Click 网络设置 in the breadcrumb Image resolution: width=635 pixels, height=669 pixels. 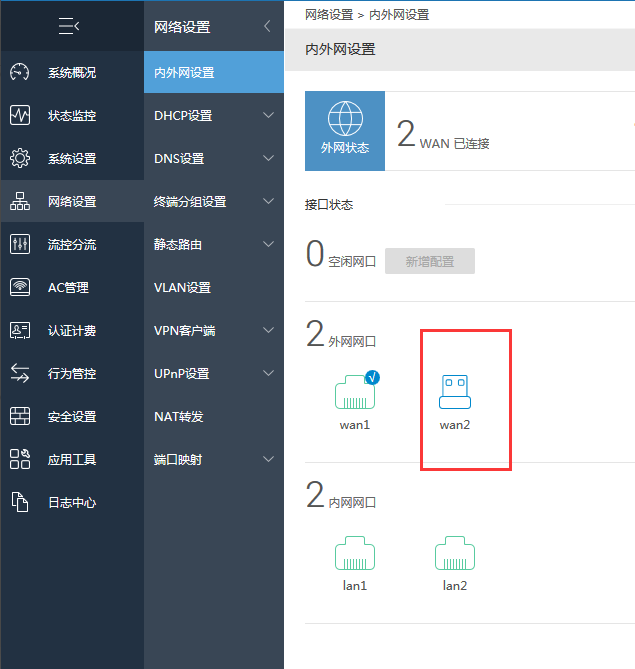[328, 15]
